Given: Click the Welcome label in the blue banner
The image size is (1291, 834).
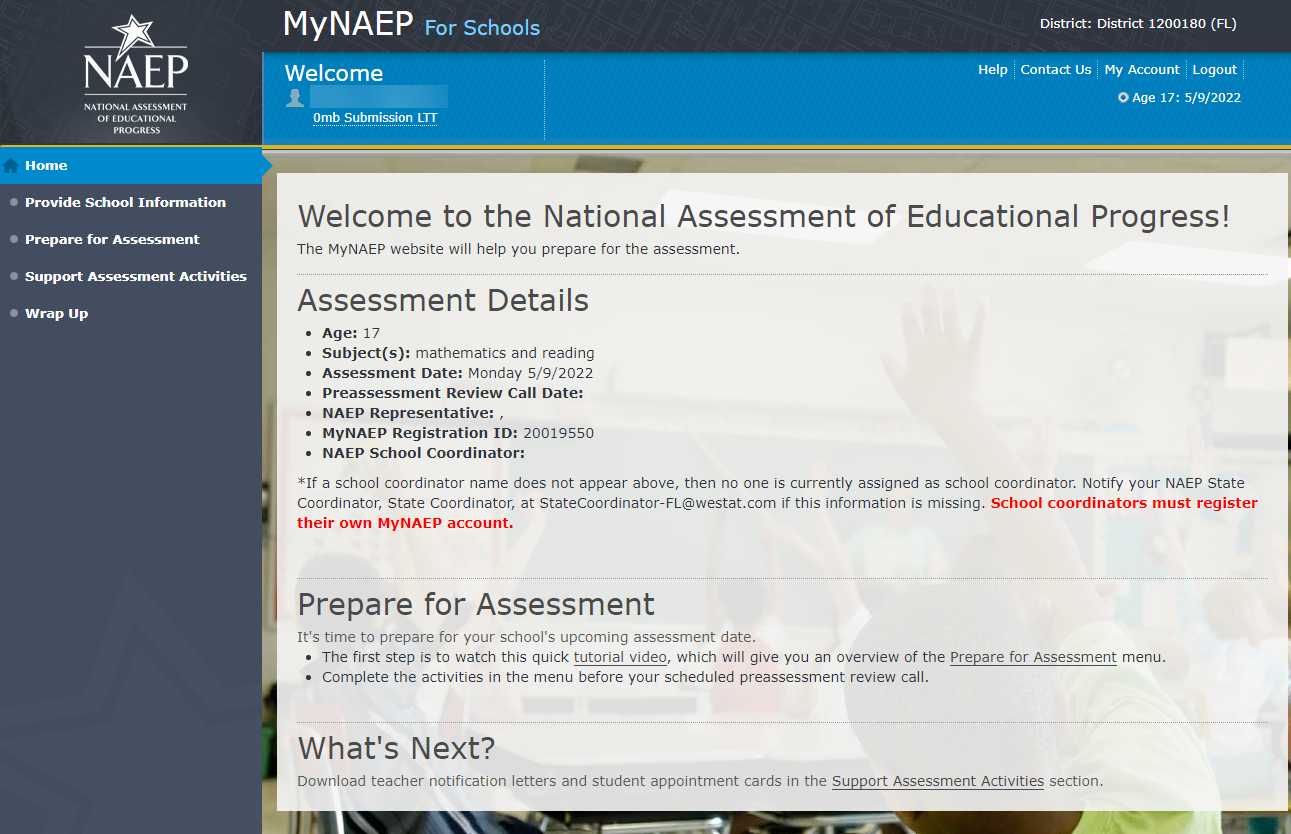Looking at the screenshot, I should click(334, 73).
